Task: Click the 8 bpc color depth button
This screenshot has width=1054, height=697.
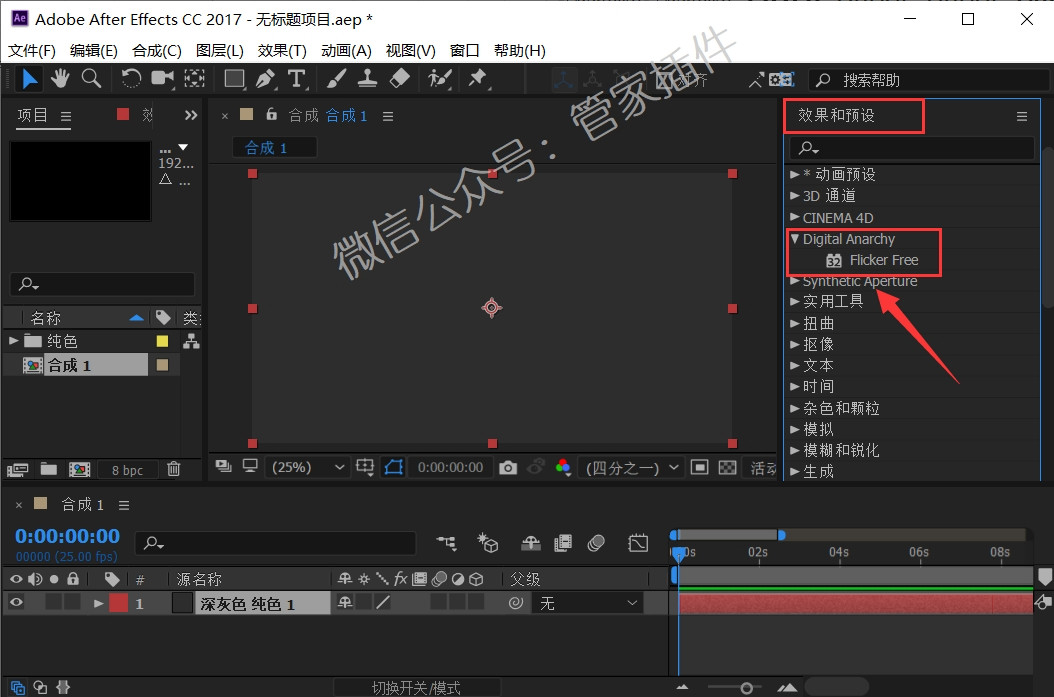Action: tap(127, 470)
